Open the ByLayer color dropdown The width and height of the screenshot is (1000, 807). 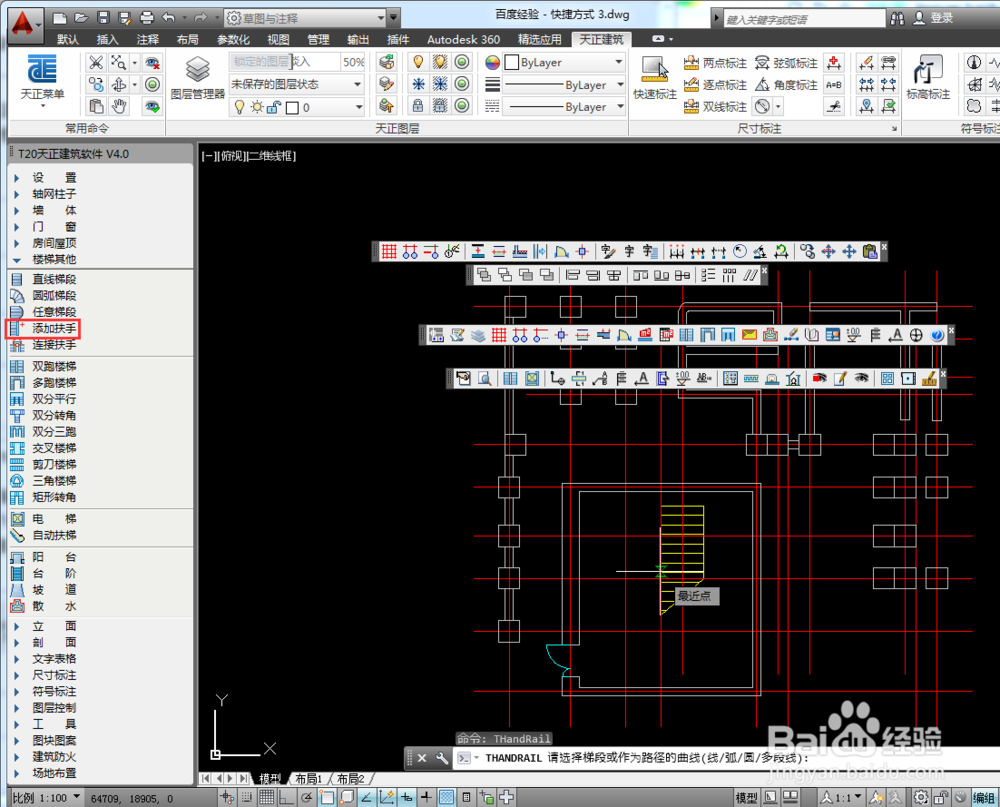click(x=564, y=63)
